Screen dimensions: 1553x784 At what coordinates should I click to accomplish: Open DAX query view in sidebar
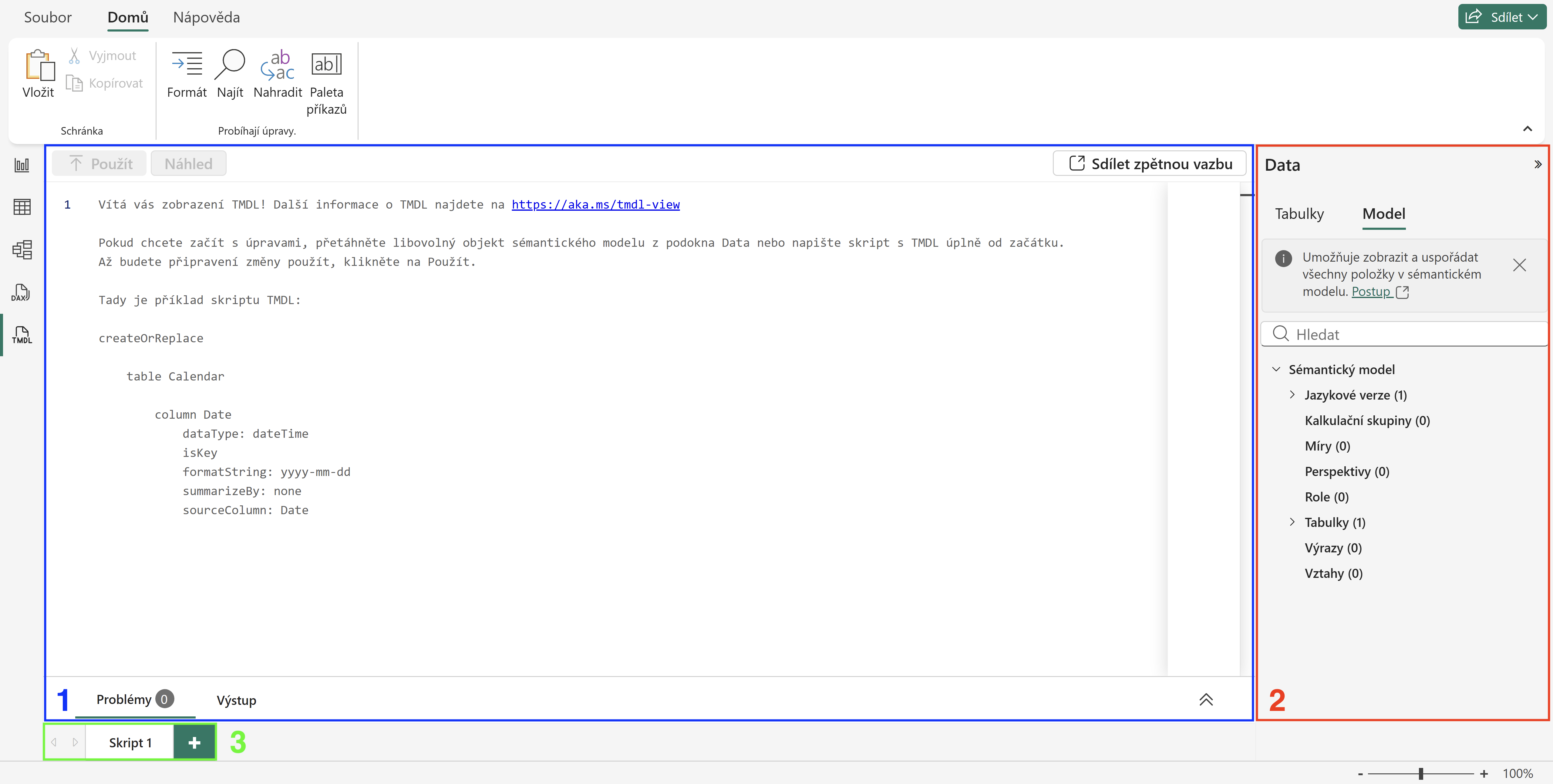coord(22,292)
